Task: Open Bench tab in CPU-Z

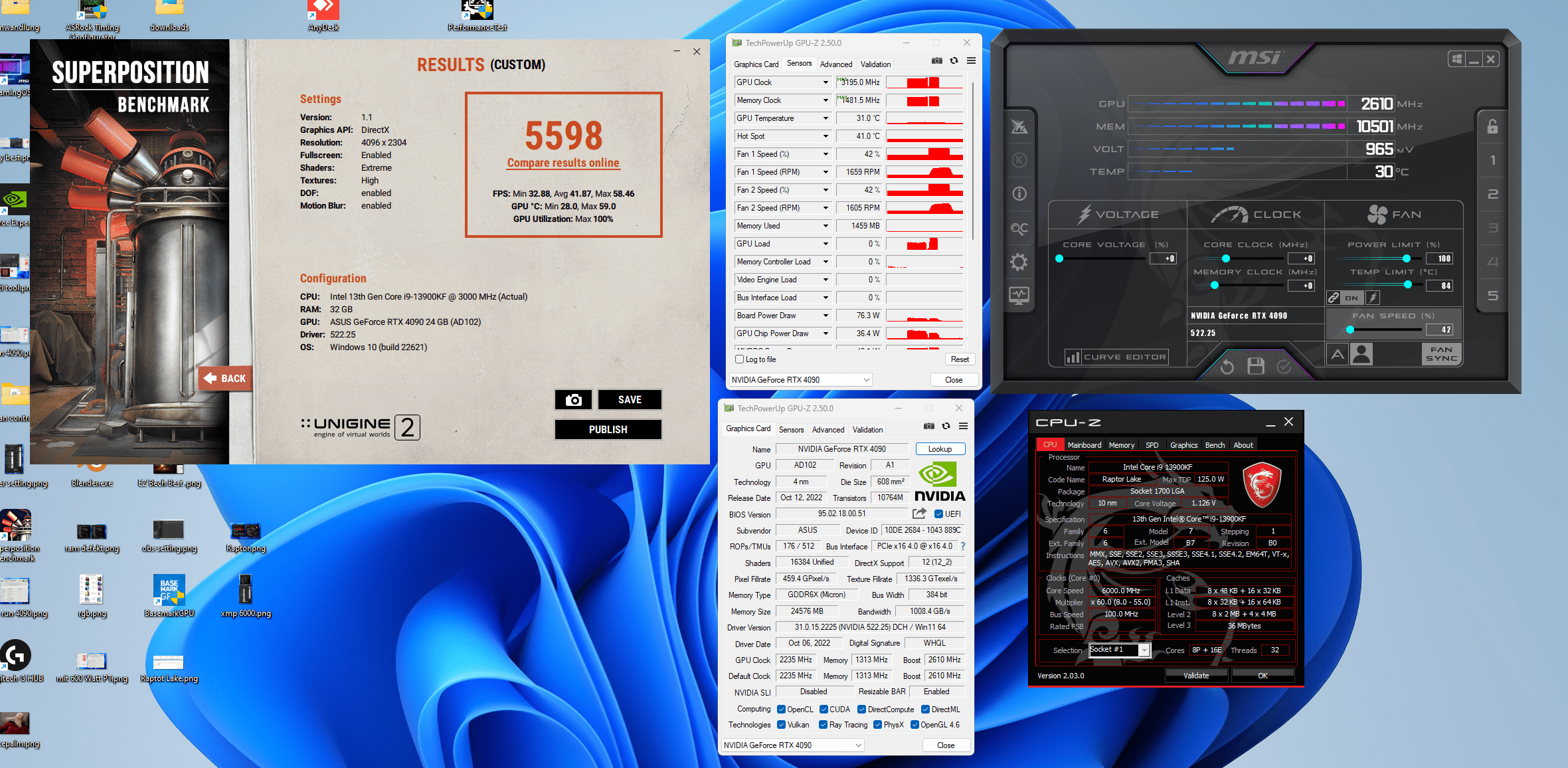Action: pyautogui.click(x=1215, y=445)
